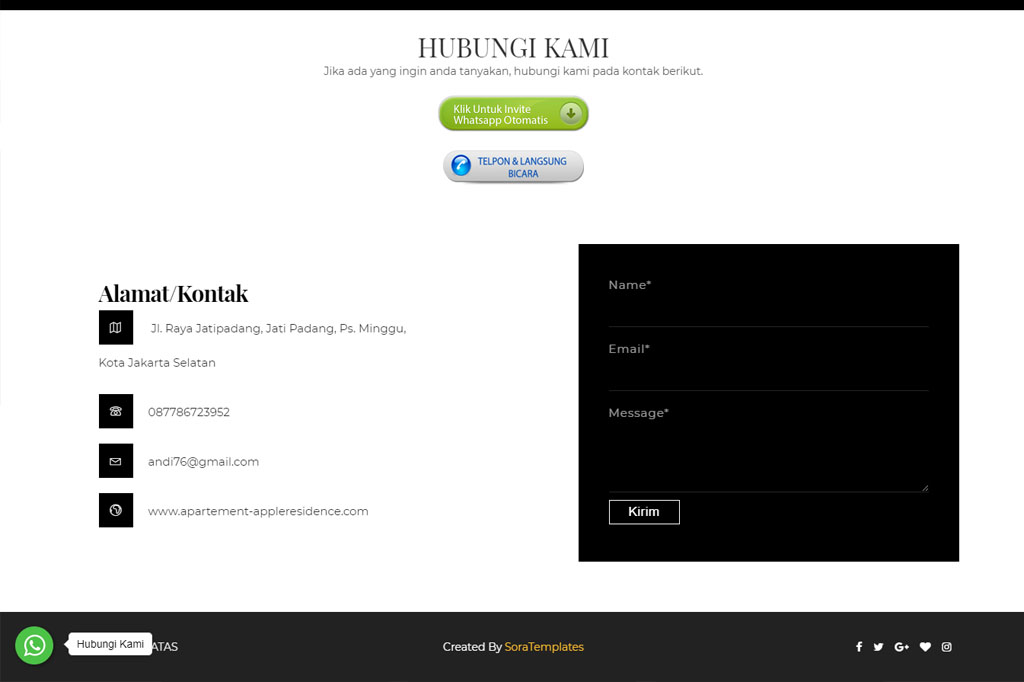This screenshot has height=682, width=1024.
Task: Open the SoraTemplates link
Action: [x=544, y=647]
